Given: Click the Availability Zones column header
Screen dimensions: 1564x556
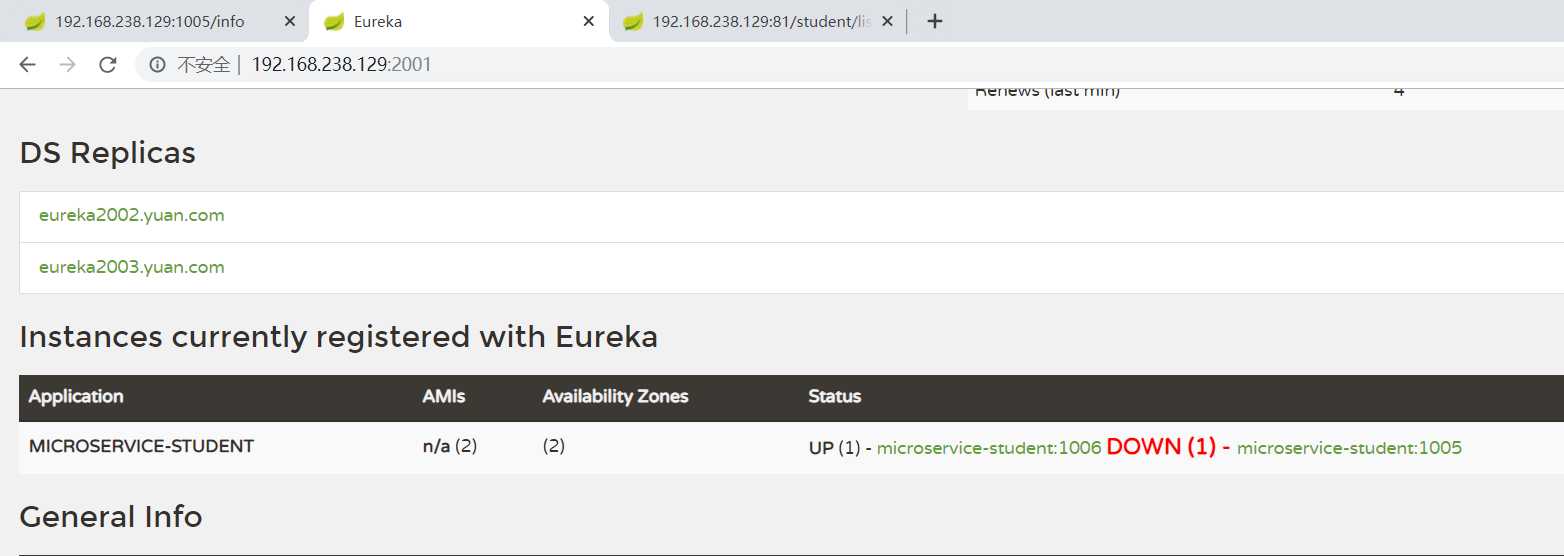Looking at the screenshot, I should (x=615, y=396).
